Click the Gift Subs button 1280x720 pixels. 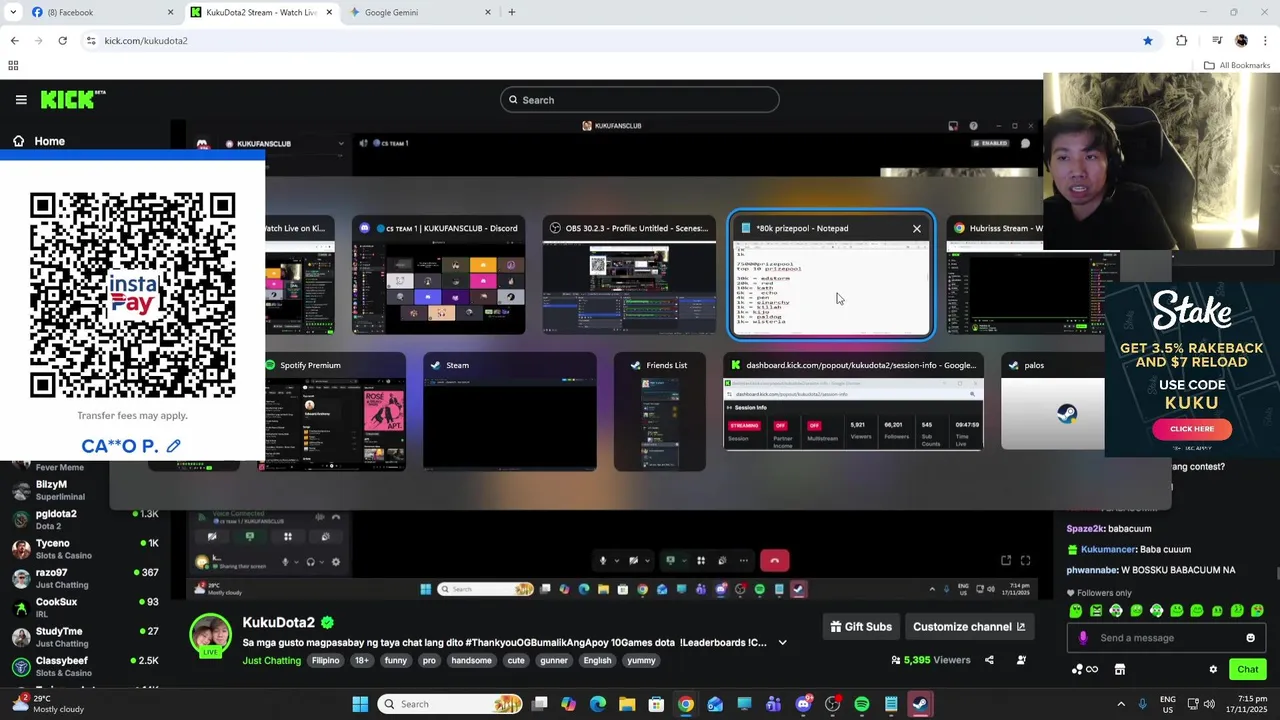[861, 627]
